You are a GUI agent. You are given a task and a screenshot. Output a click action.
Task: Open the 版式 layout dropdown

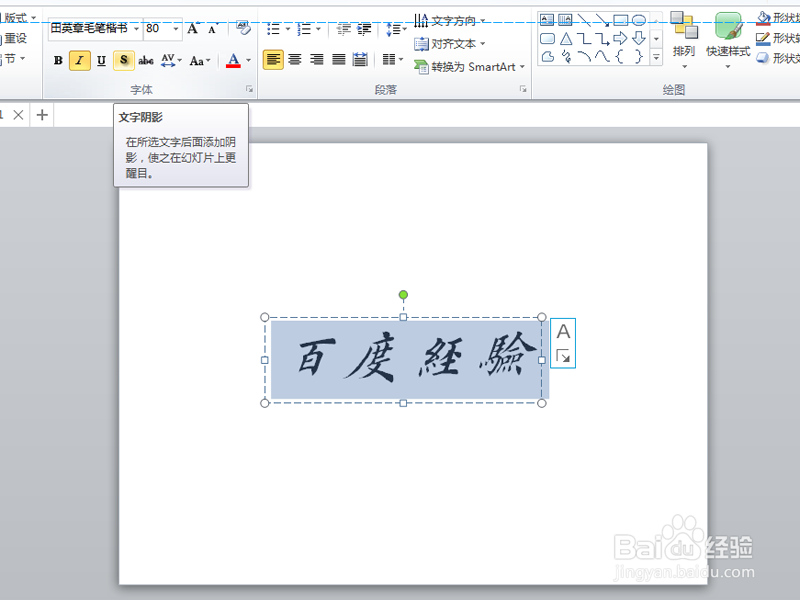18,18
